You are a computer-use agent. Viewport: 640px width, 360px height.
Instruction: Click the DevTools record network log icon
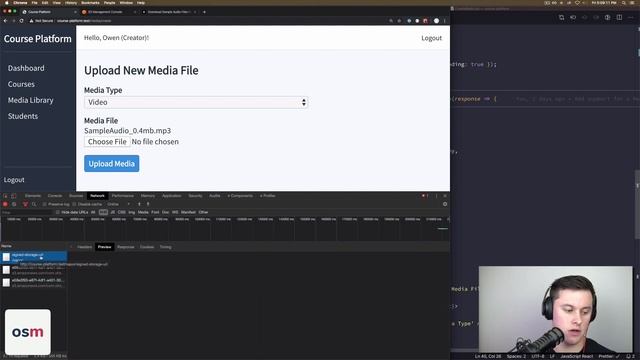pyautogui.click(x=5, y=204)
